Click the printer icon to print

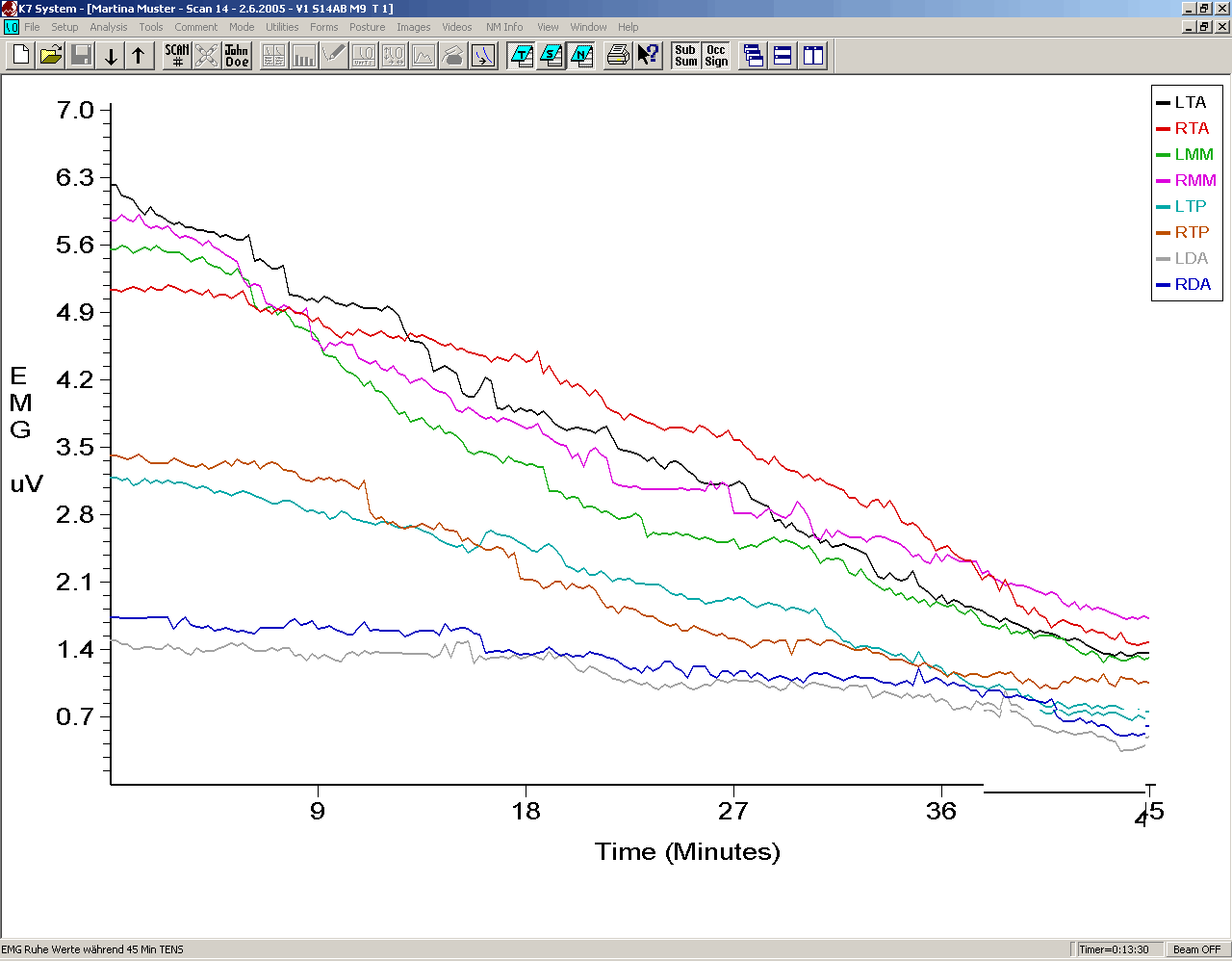618,56
